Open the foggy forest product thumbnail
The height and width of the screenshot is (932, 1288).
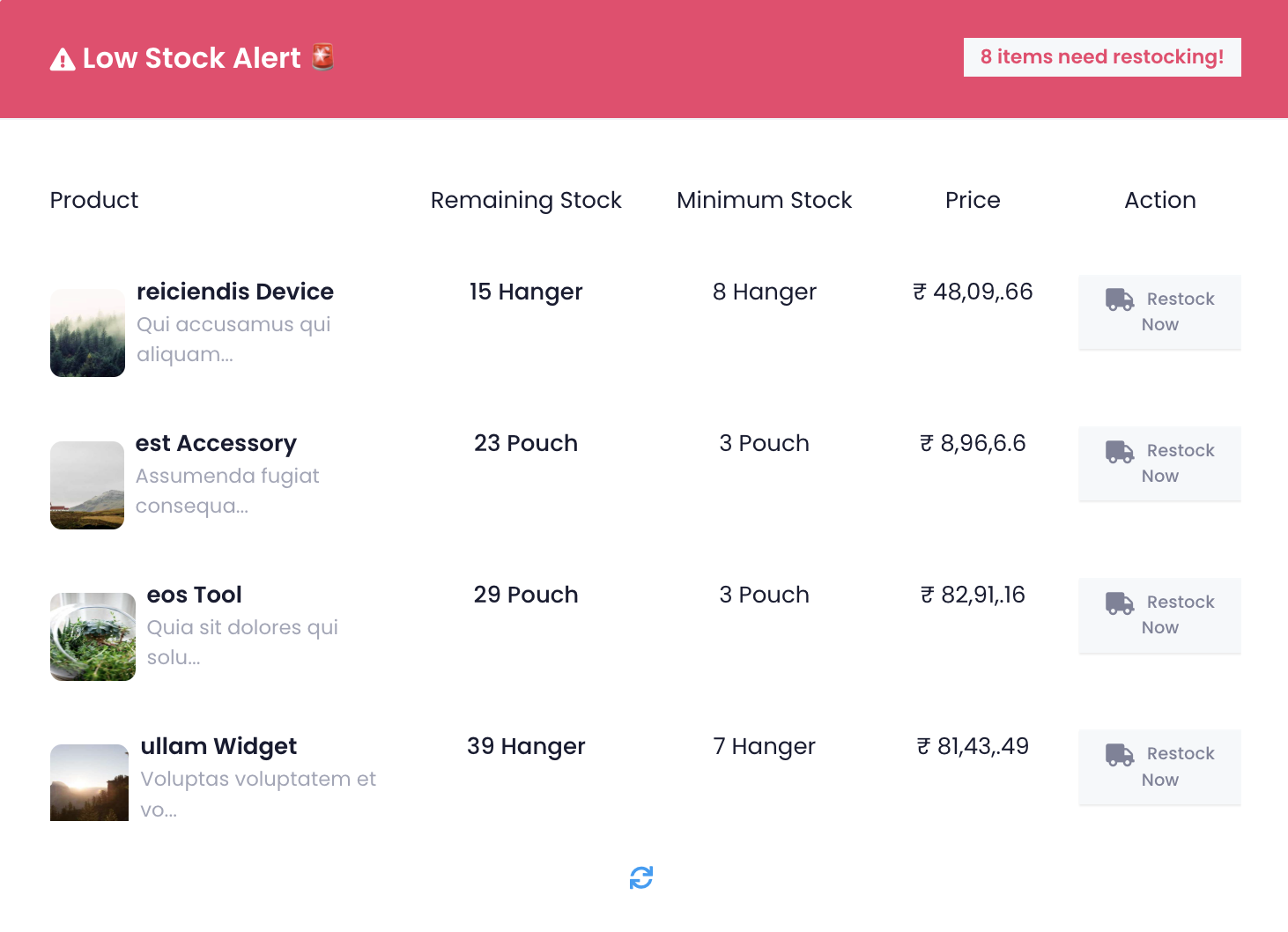[x=87, y=333]
